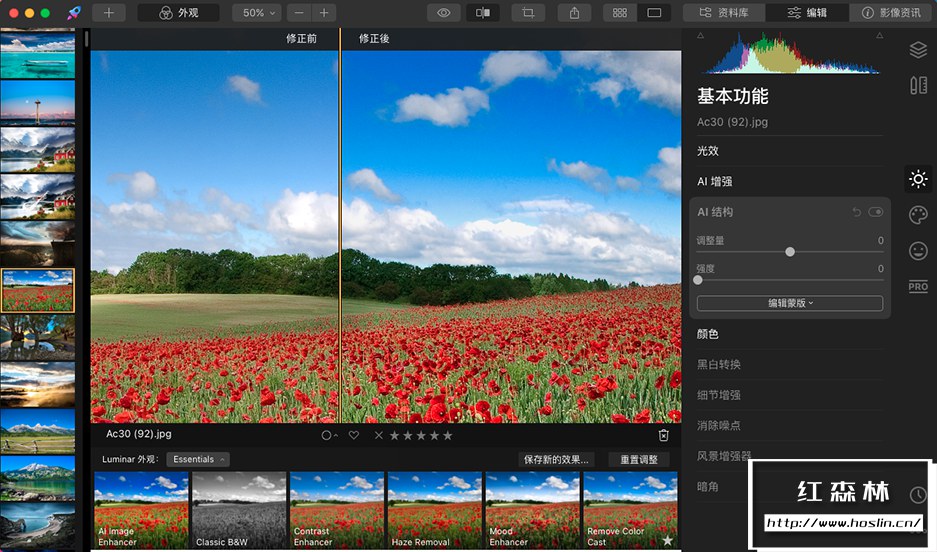Select the Creative palette icon
The height and width of the screenshot is (552, 937).
(x=918, y=214)
